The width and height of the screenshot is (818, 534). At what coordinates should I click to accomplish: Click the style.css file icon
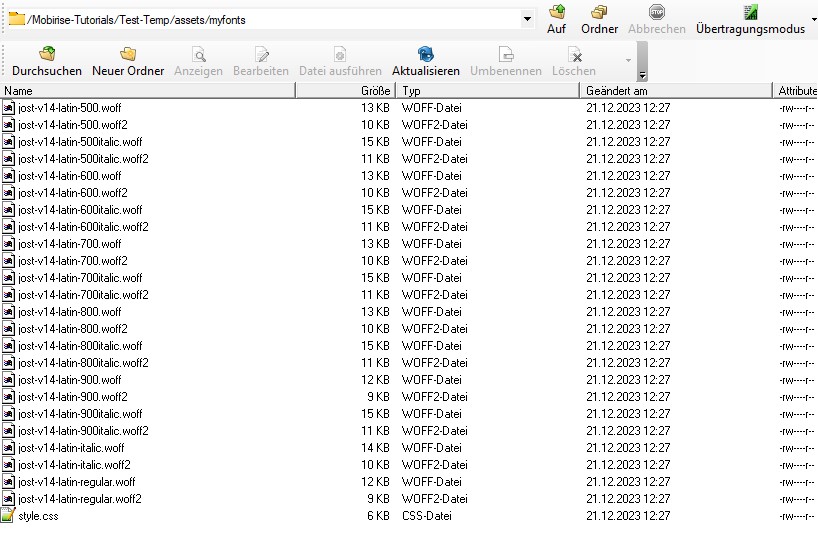[x=9, y=516]
